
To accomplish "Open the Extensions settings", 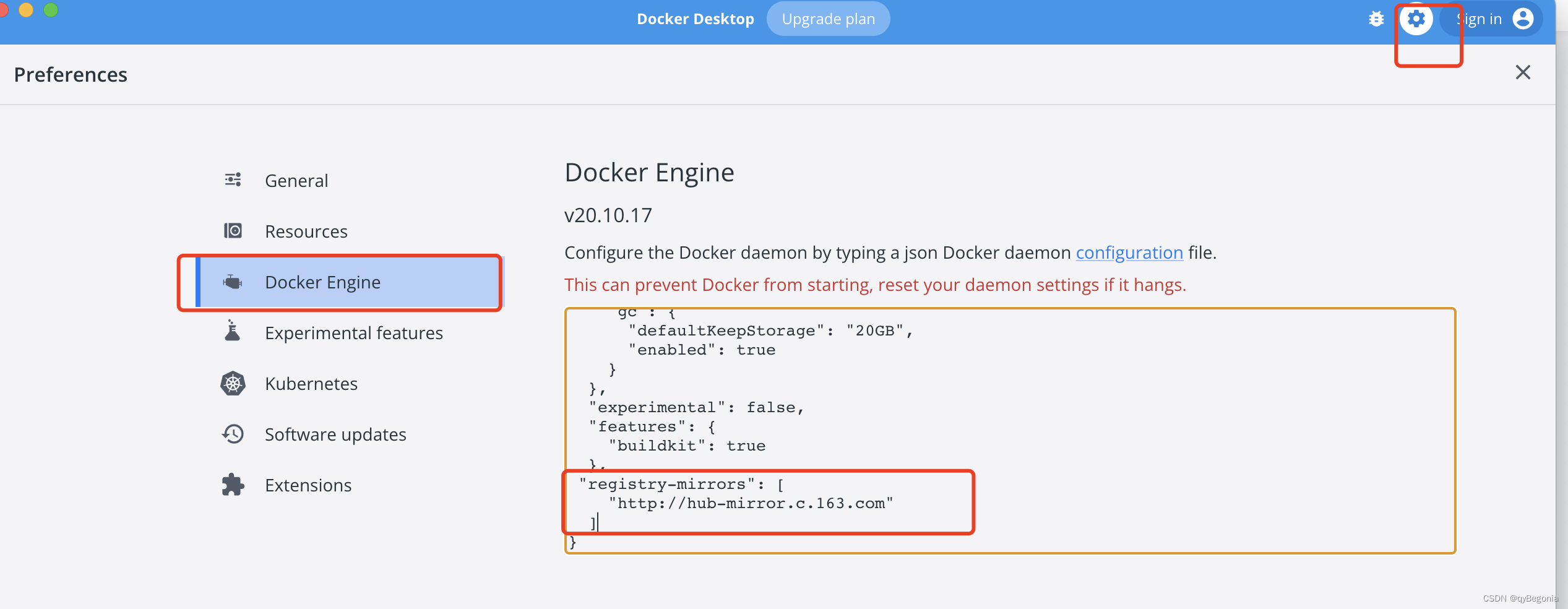I will pyautogui.click(x=350, y=485).
